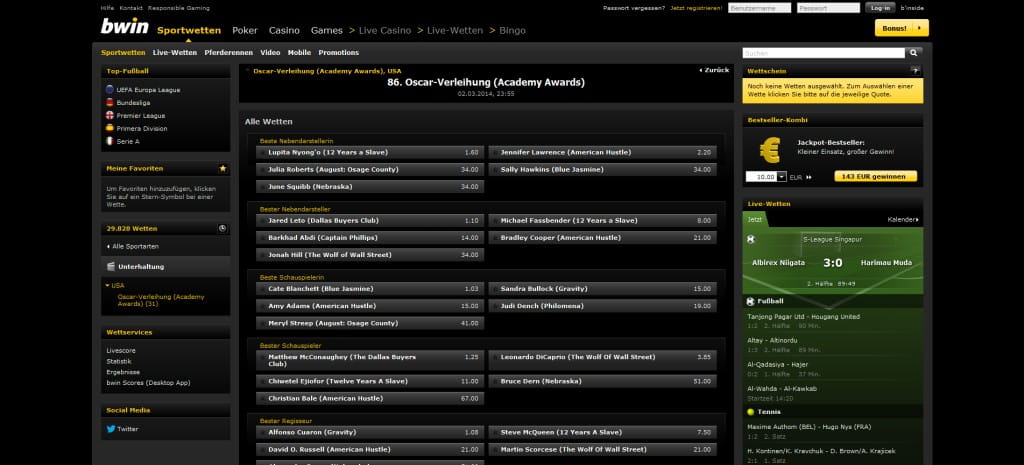Open the stake amount dropdown showing 10.00
The height and width of the screenshot is (465, 1024).
782,177
